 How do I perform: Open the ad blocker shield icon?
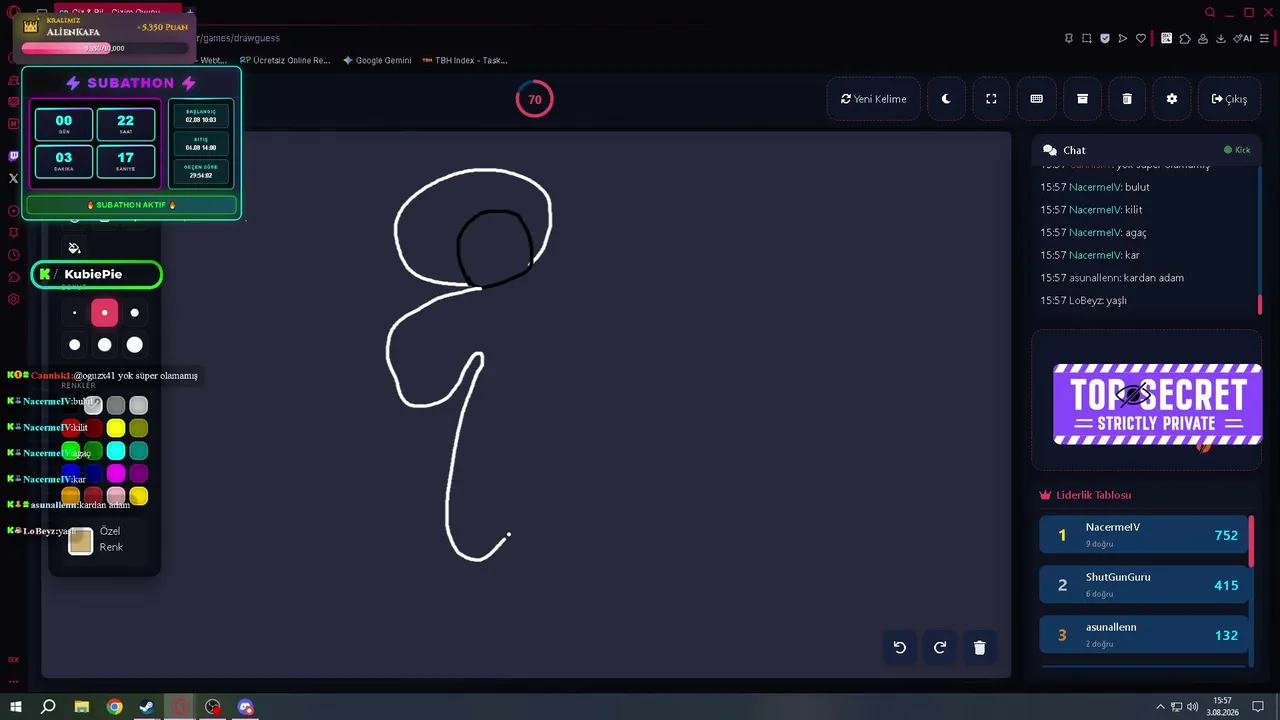(1105, 38)
